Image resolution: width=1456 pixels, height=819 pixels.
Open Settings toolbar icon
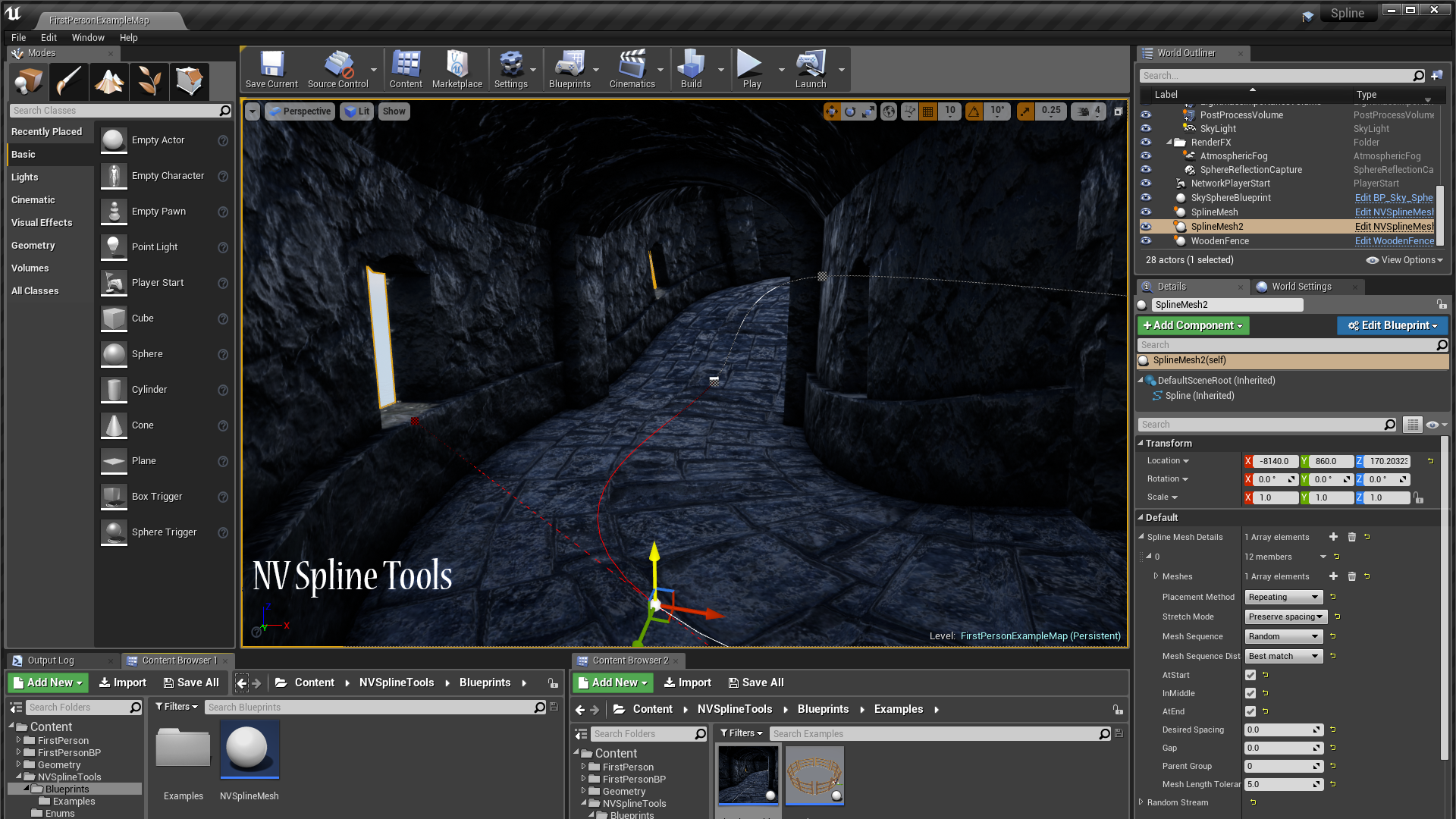click(511, 69)
